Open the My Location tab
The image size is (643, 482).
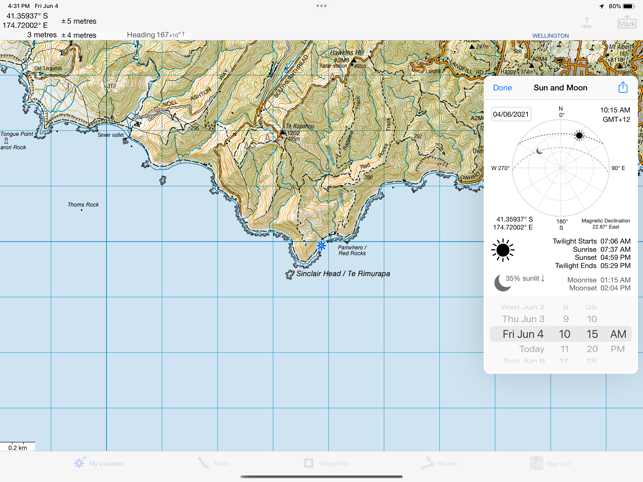tap(99, 463)
